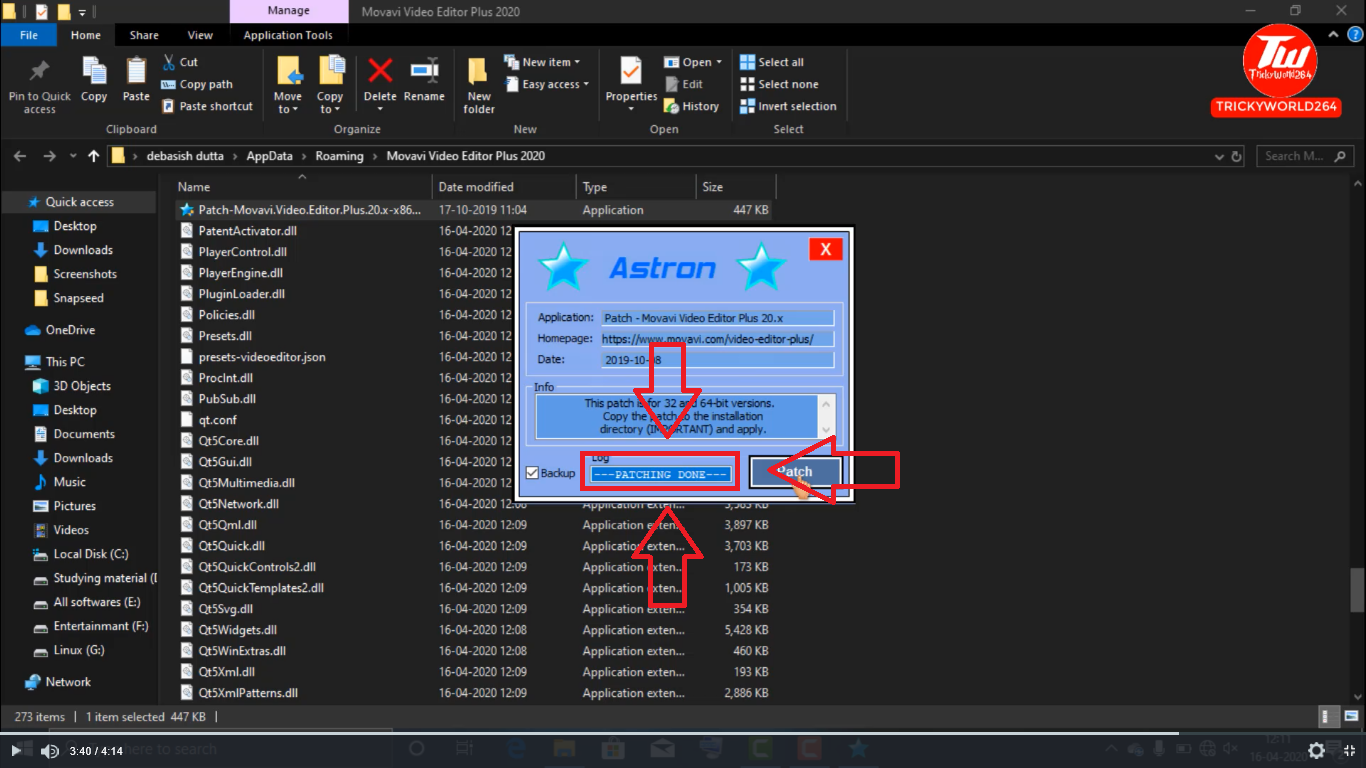Expand the Easy access dropdown
The width and height of the screenshot is (1366, 768).
pyautogui.click(x=547, y=84)
